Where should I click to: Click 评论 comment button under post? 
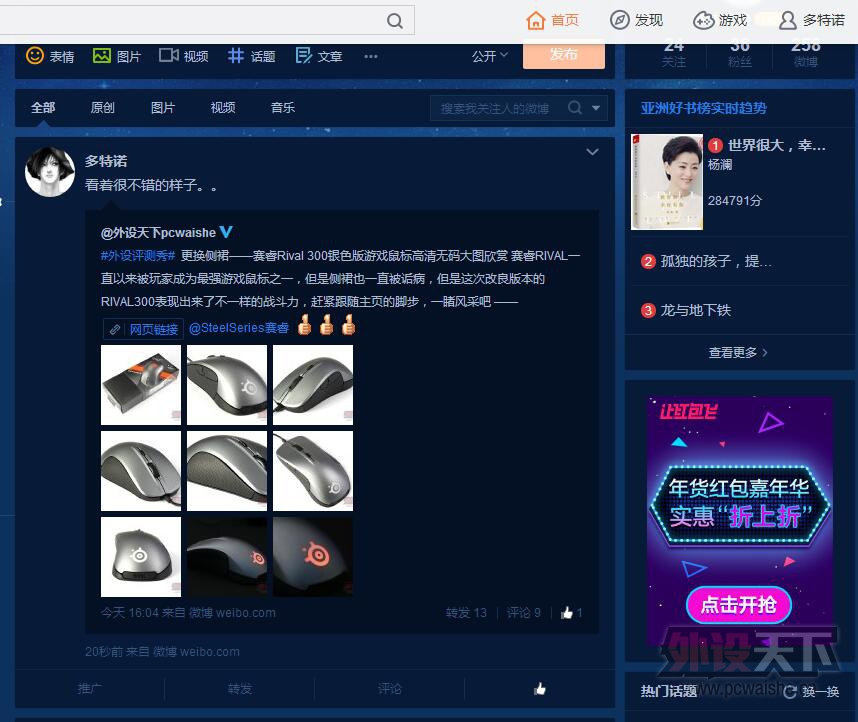[x=390, y=688]
